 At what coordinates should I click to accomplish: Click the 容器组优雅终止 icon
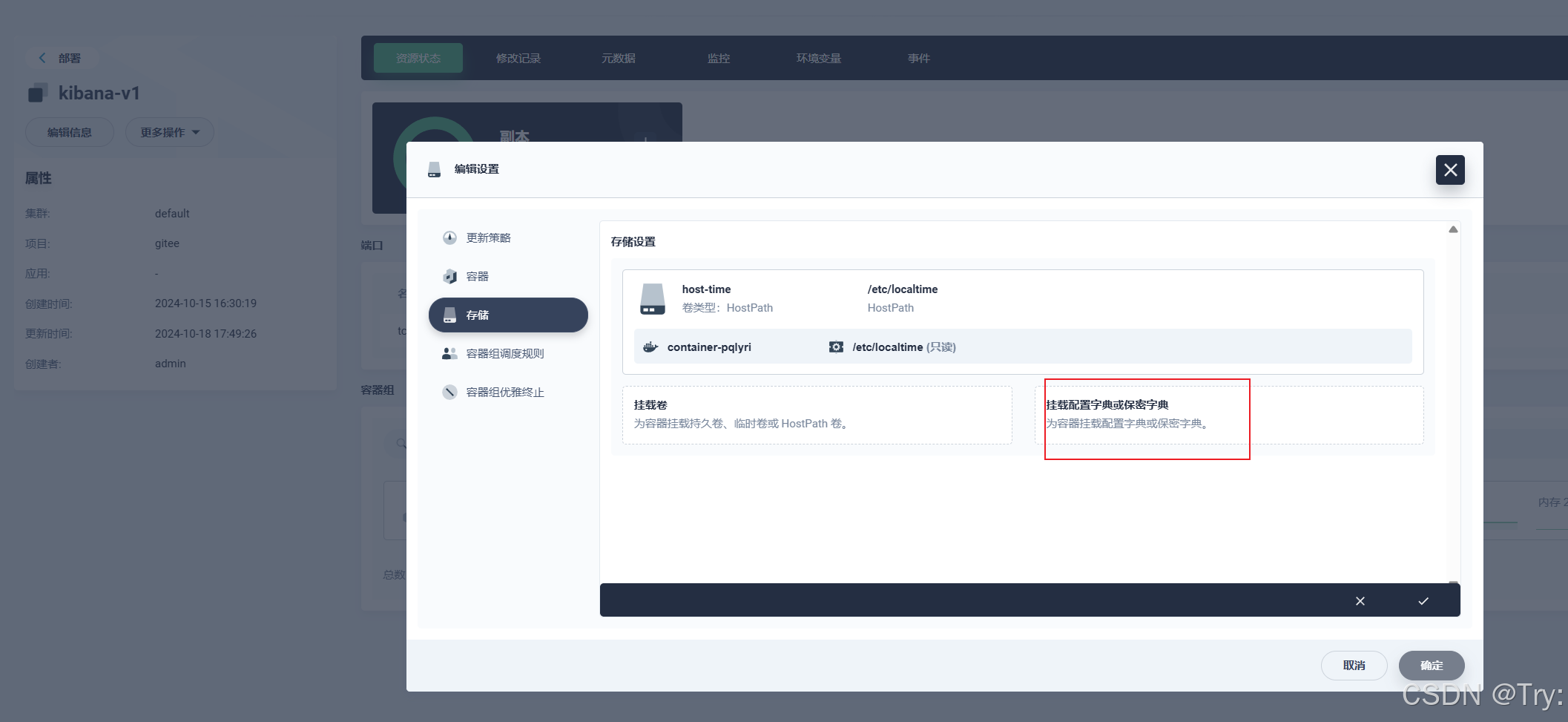pos(449,392)
